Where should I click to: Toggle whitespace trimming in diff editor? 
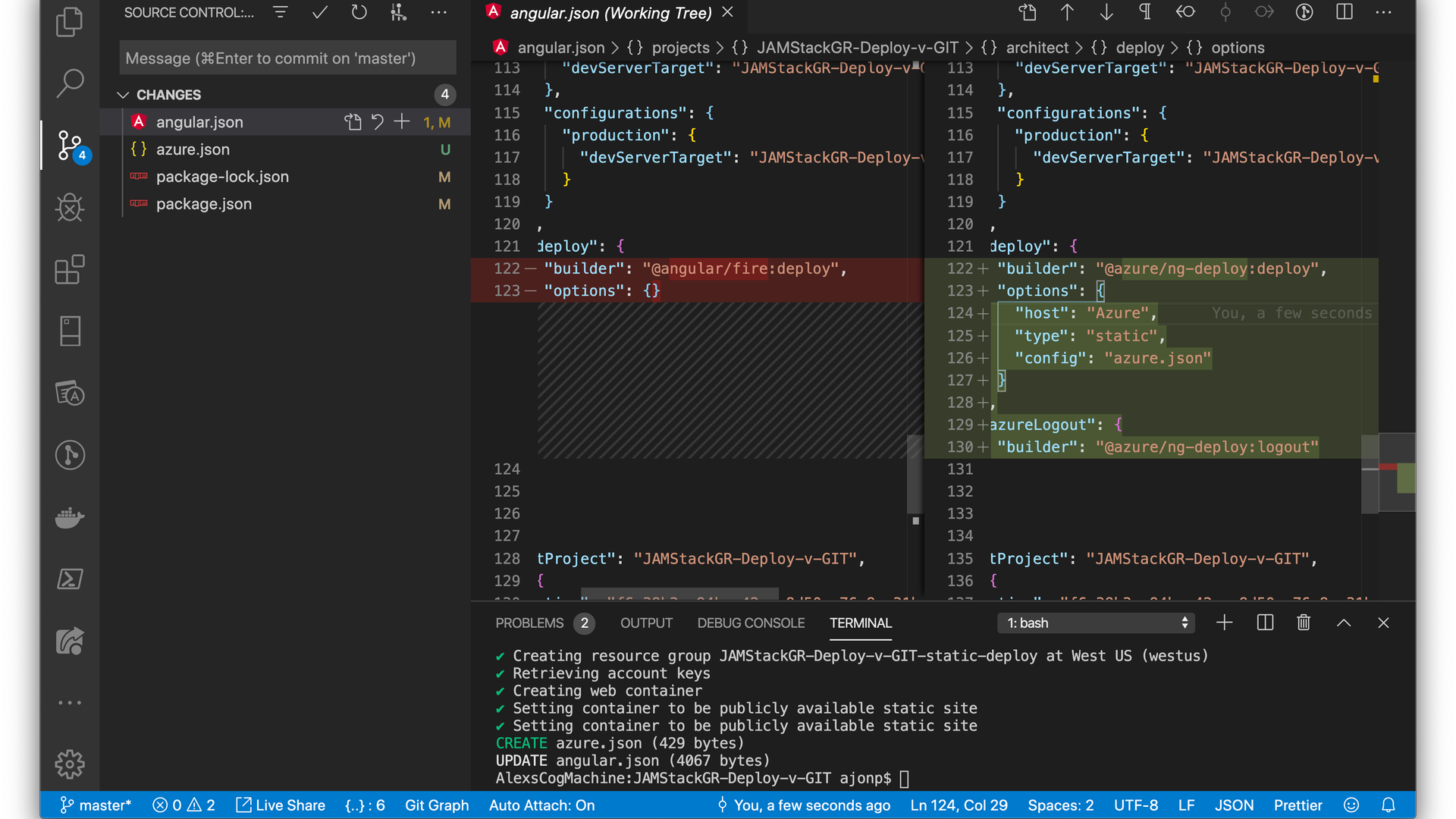[x=1145, y=12]
